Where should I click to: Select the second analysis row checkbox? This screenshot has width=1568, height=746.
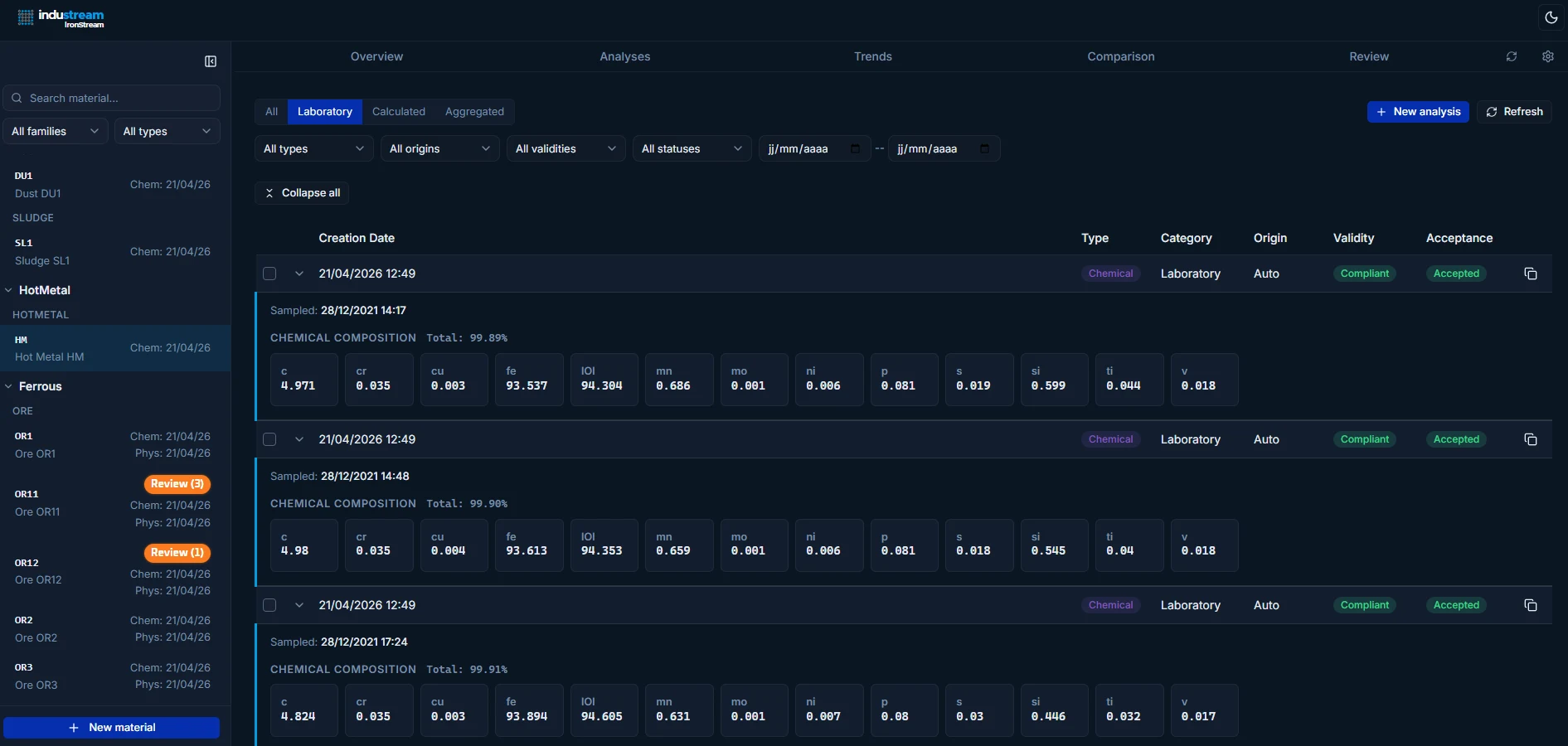[x=269, y=439]
